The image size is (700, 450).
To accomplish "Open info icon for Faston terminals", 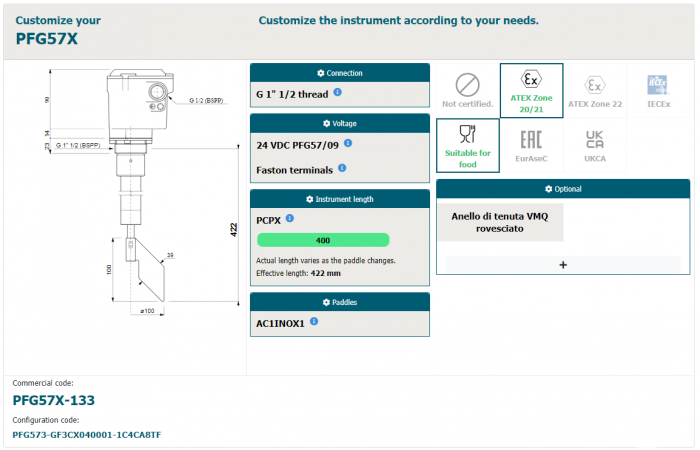I will 342,169.
